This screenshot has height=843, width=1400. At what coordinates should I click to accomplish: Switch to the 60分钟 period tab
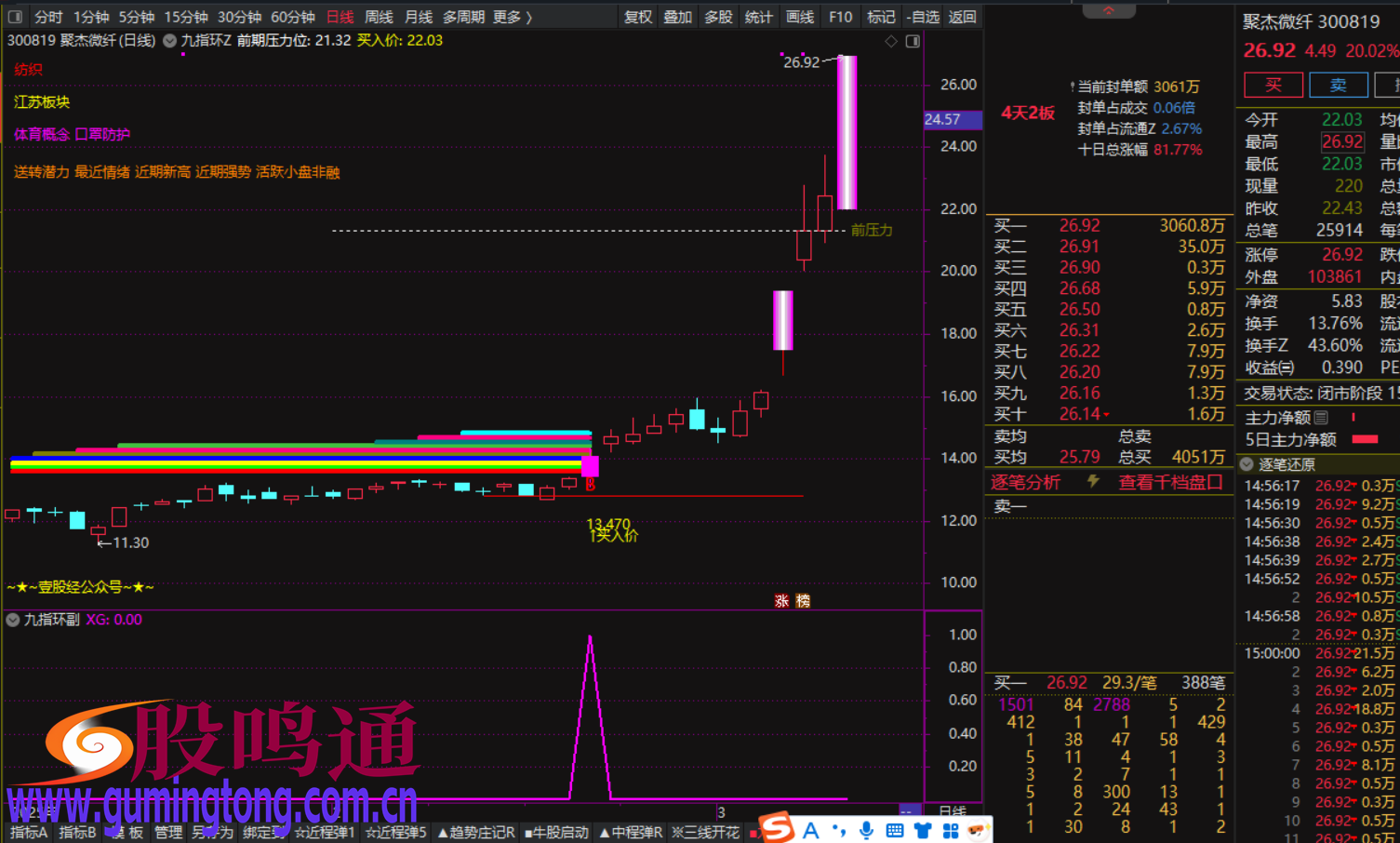coord(292,17)
